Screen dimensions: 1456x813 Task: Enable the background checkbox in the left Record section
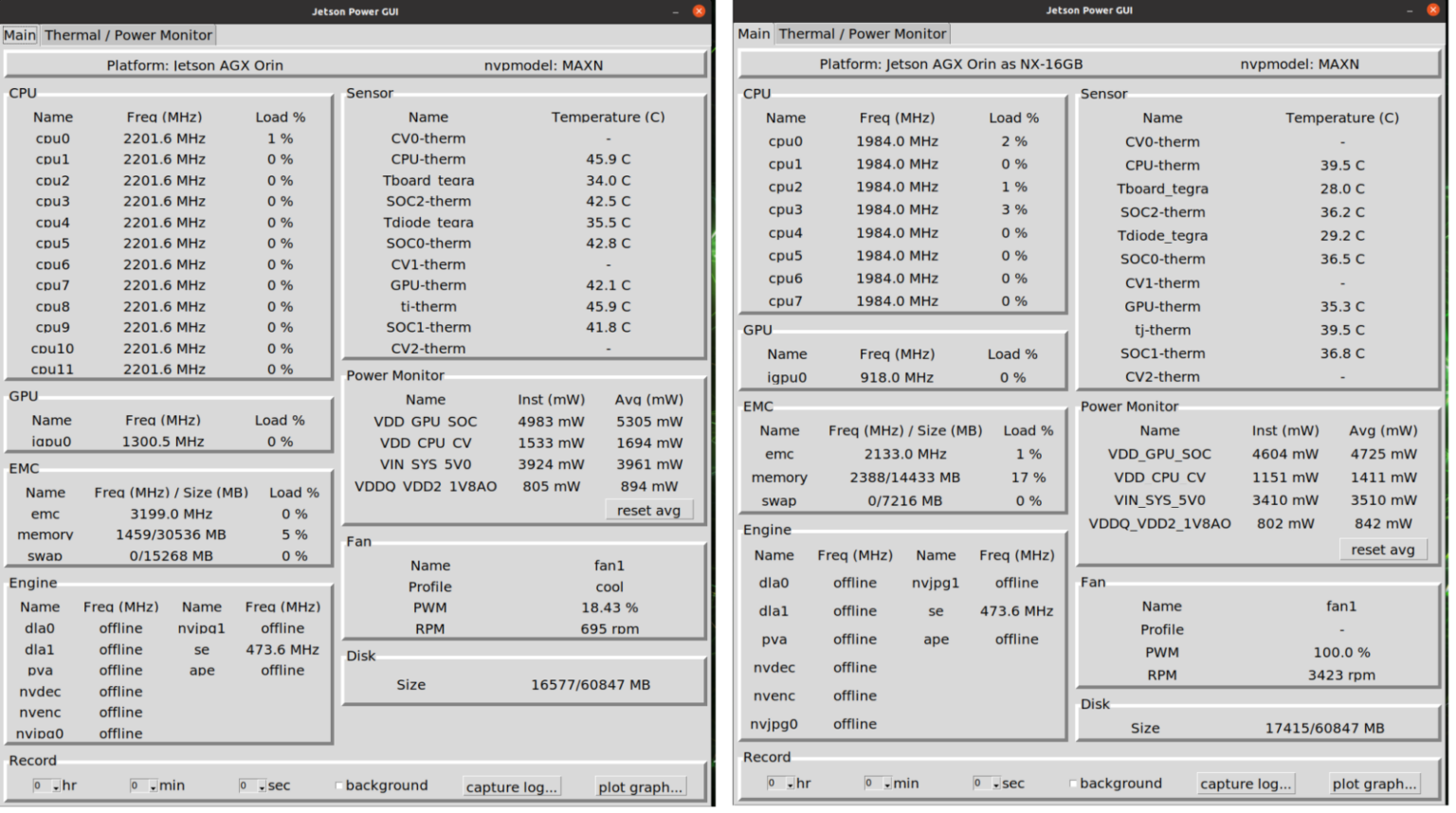point(338,786)
